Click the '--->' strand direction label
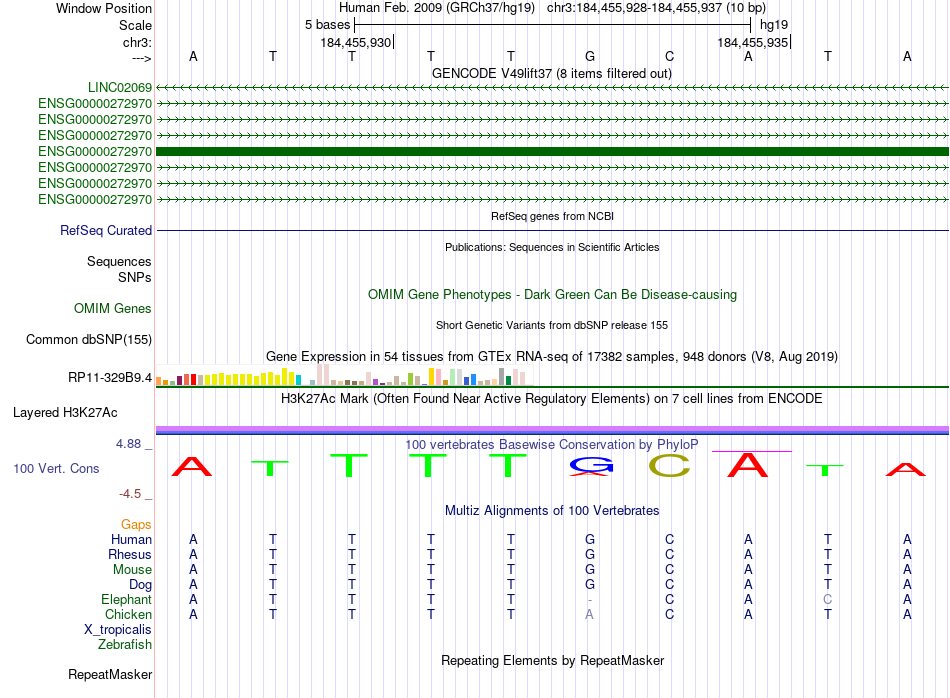Image resolution: width=950 pixels, height=698 pixels. coord(141,58)
